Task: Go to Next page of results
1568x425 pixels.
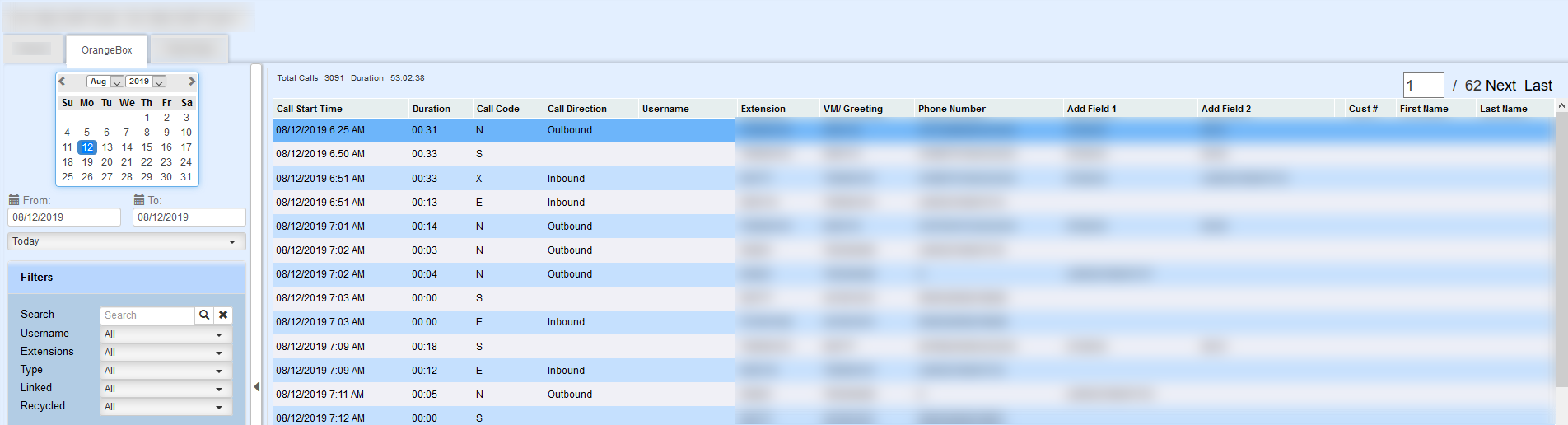Action: click(x=1500, y=86)
